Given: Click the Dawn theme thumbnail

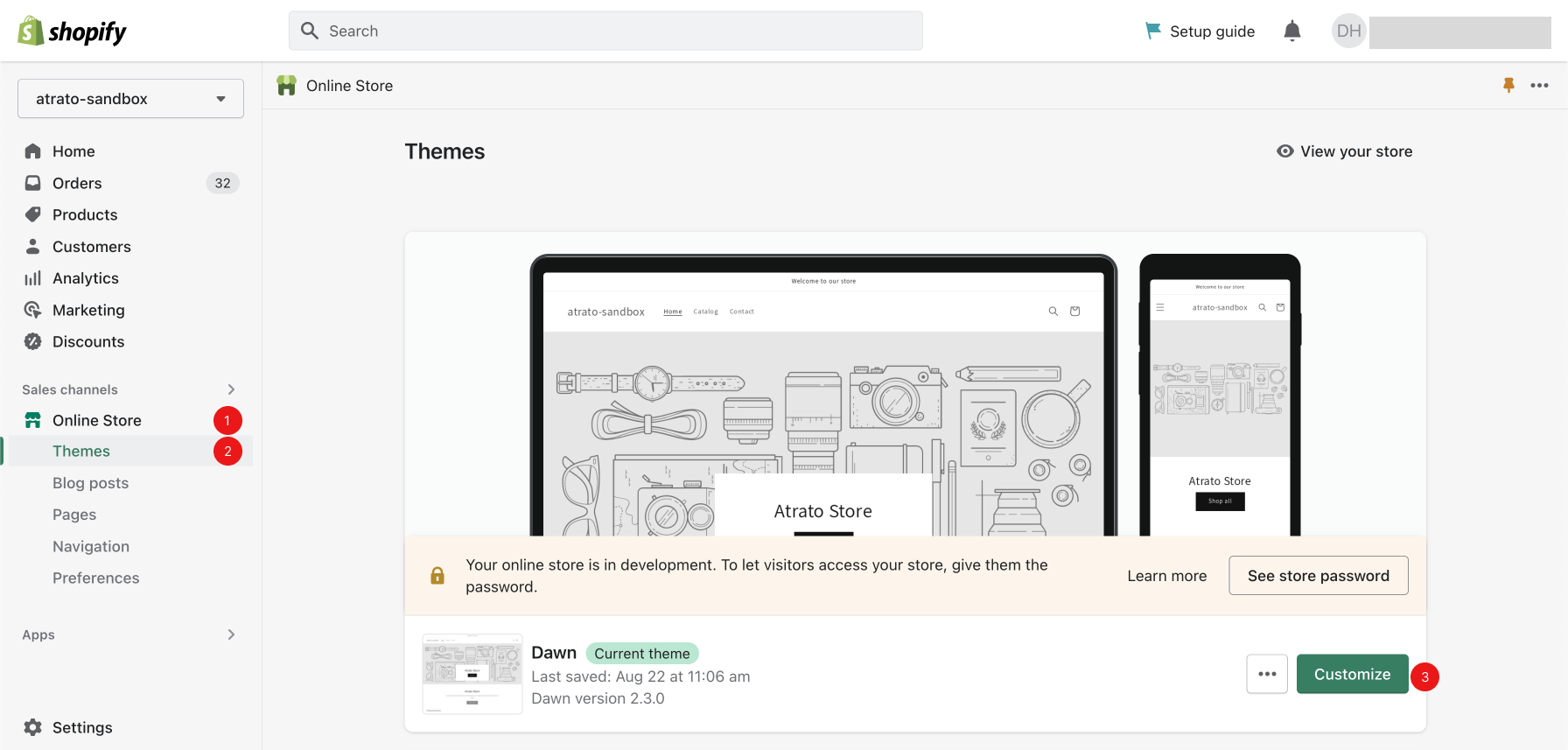Looking at the screenshot, I should click(472, 674).
